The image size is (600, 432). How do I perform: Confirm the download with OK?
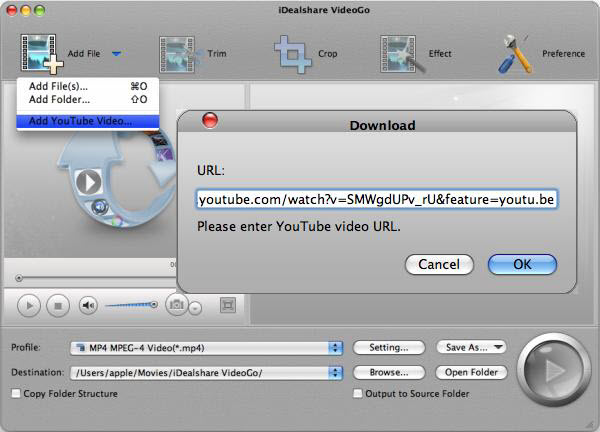522,264
